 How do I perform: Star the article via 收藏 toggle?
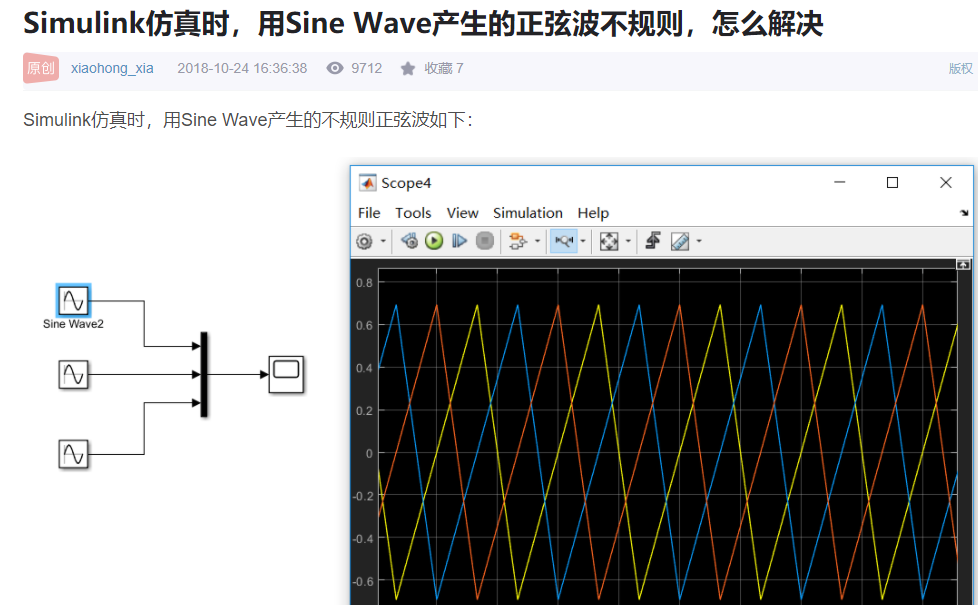(419, 68)
